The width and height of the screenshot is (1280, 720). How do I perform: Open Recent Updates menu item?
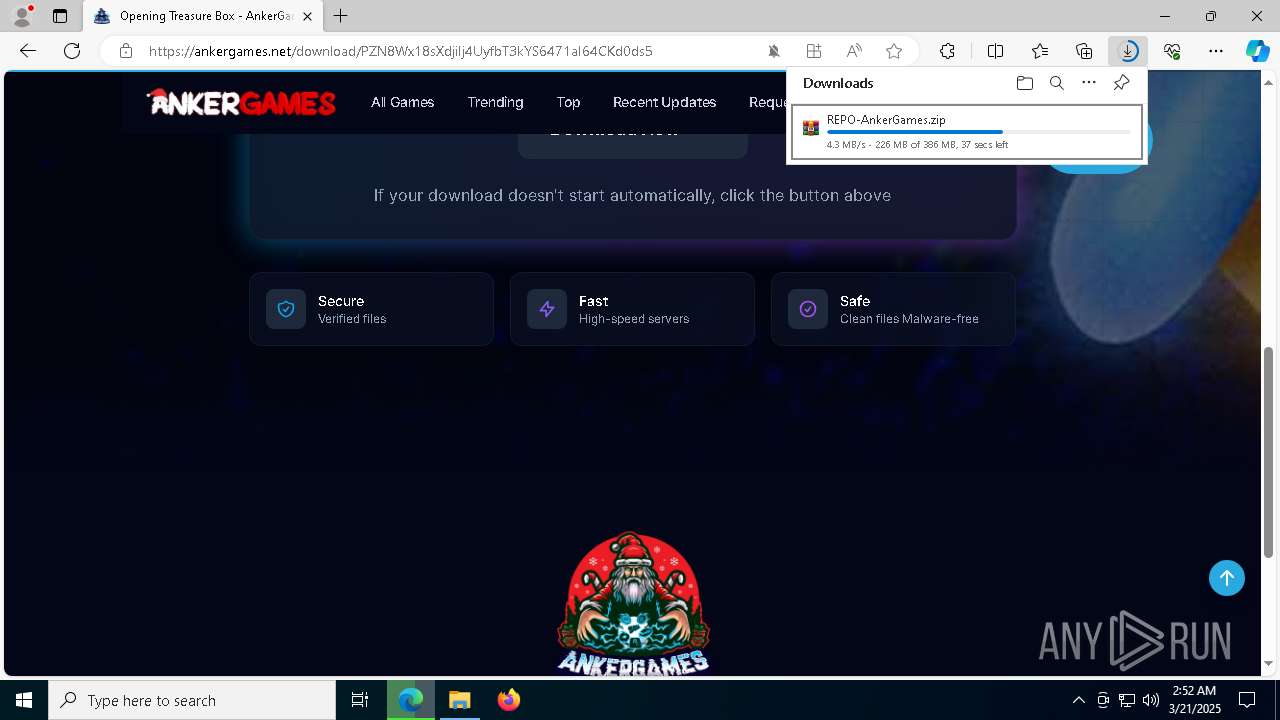tap(664, 102)
